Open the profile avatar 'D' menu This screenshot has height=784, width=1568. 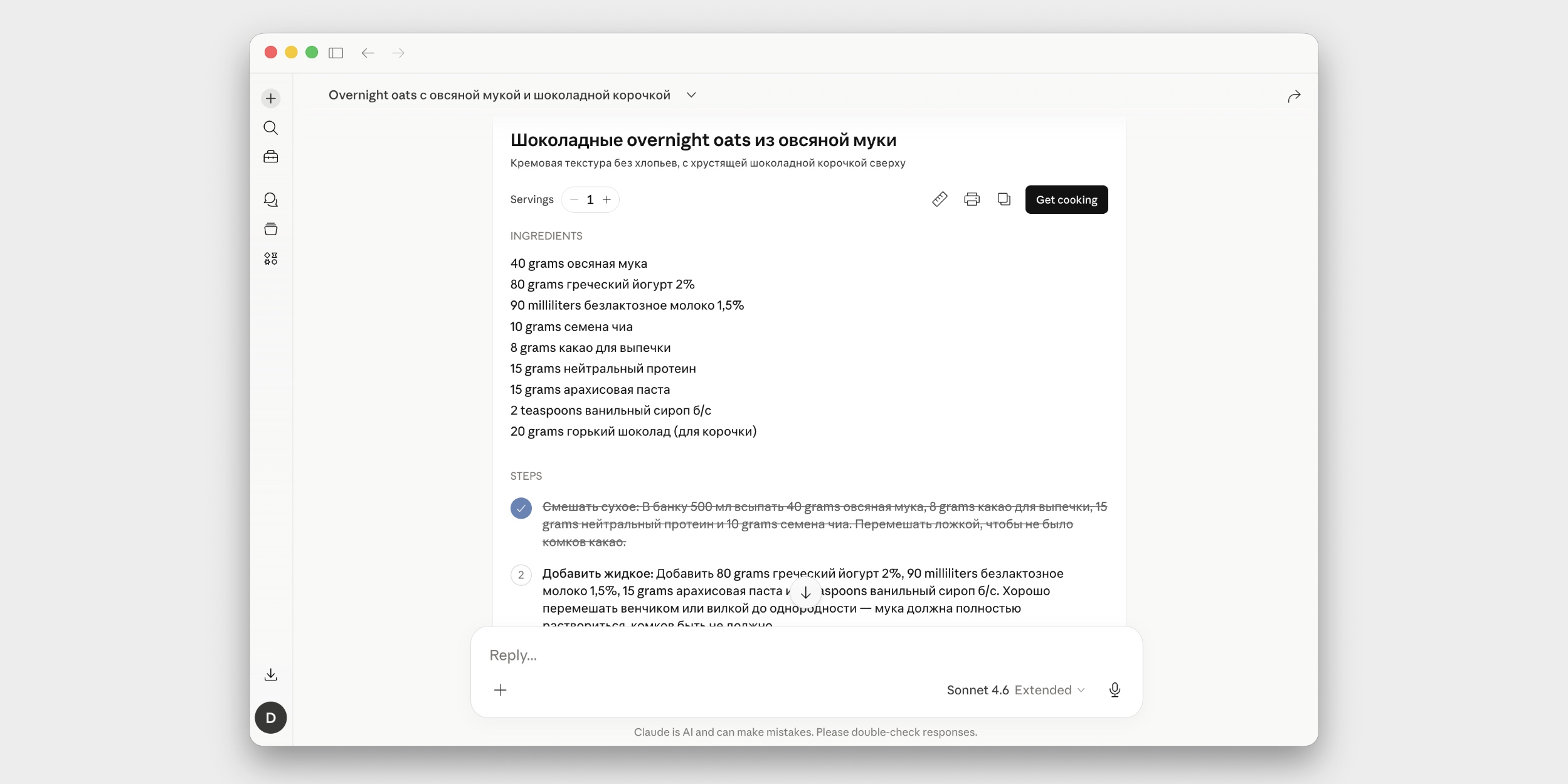point(271,718)
